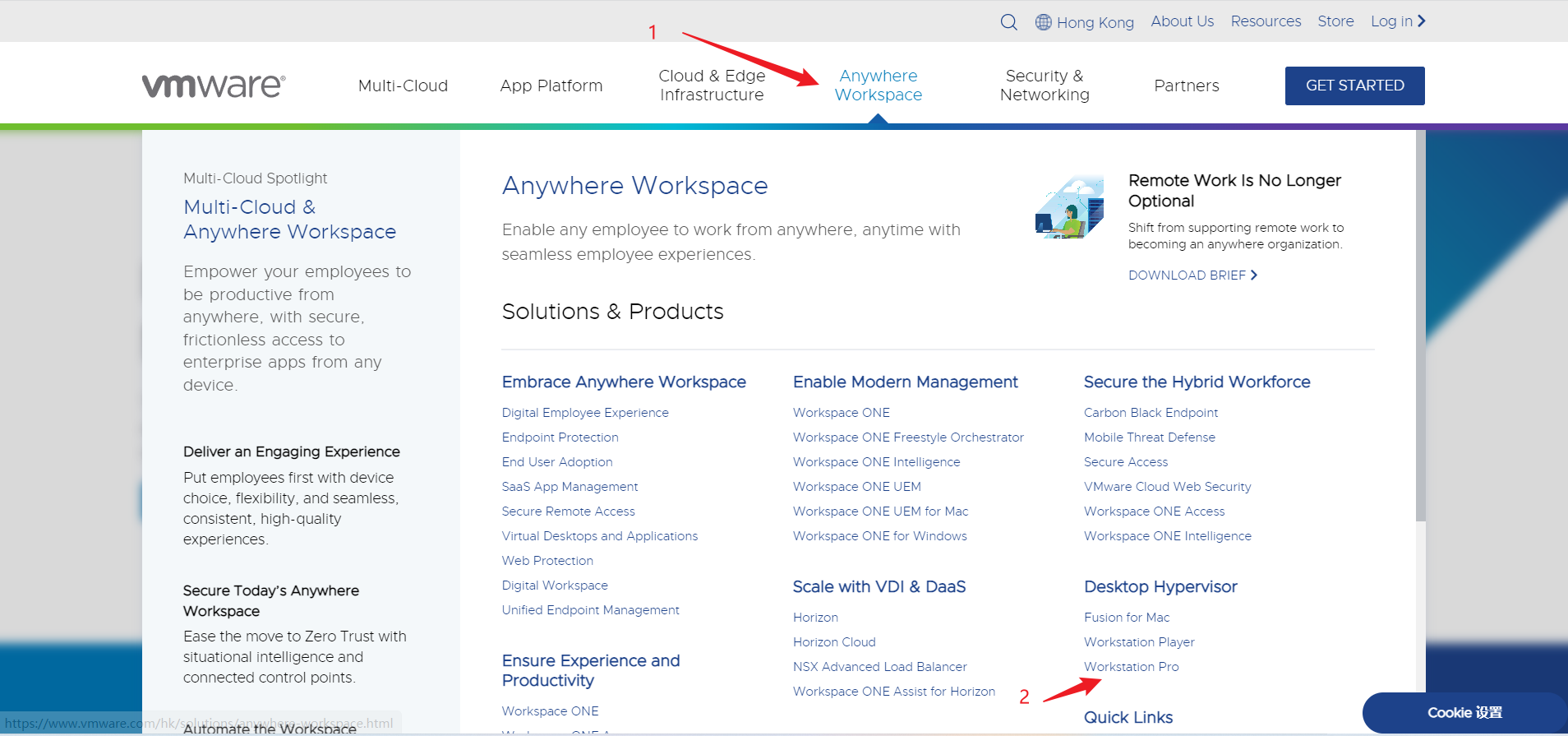Screen dimensions: 1568x736
Task: Open Endpoint Protection link
Action: point(560,437)
